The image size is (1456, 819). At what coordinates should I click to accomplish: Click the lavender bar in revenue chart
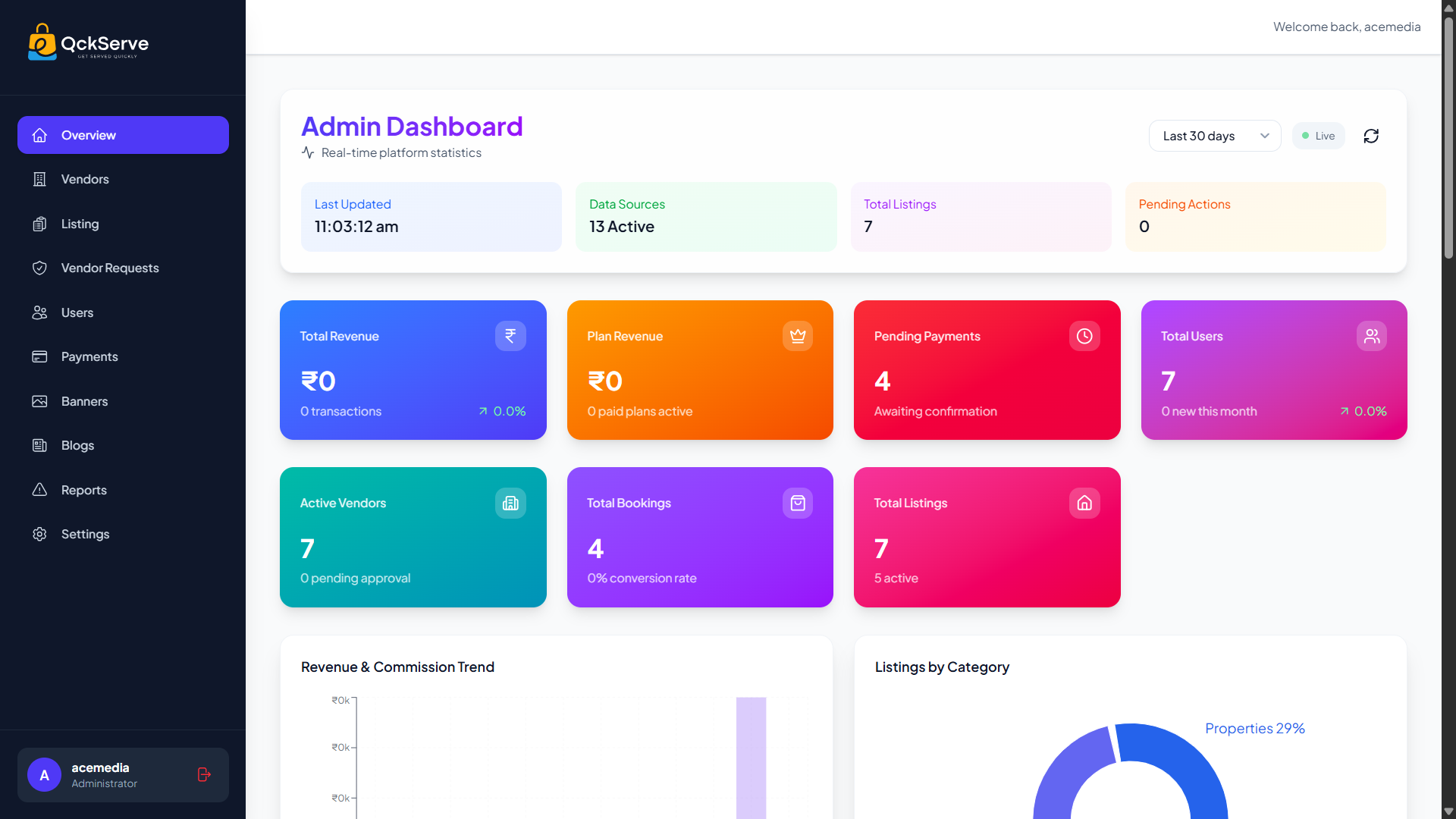pyautogui.click(x=751, y=758)
